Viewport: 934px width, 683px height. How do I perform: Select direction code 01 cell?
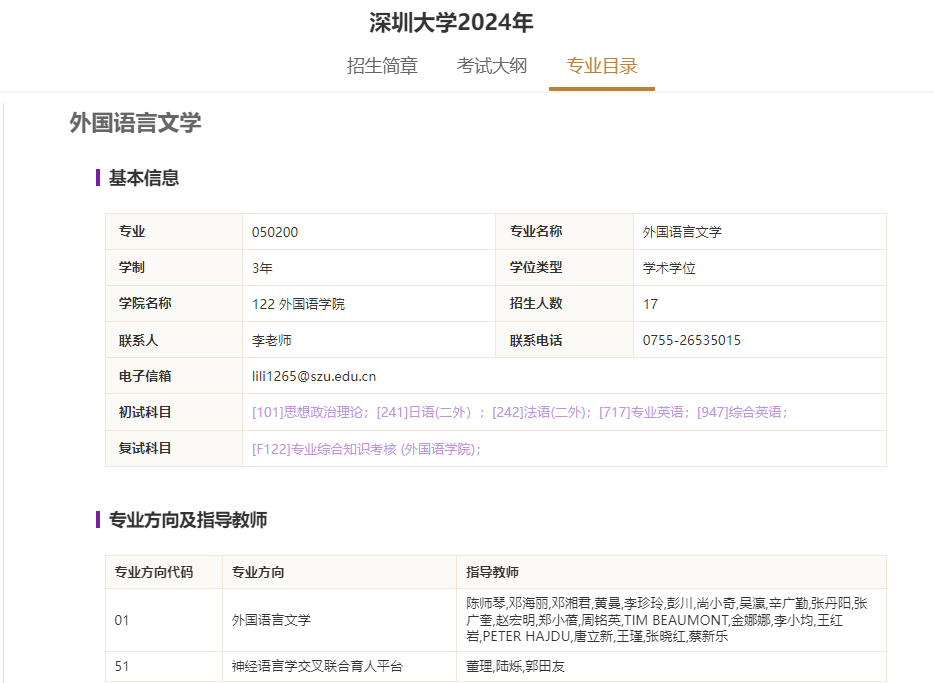(x=164, y=620)
